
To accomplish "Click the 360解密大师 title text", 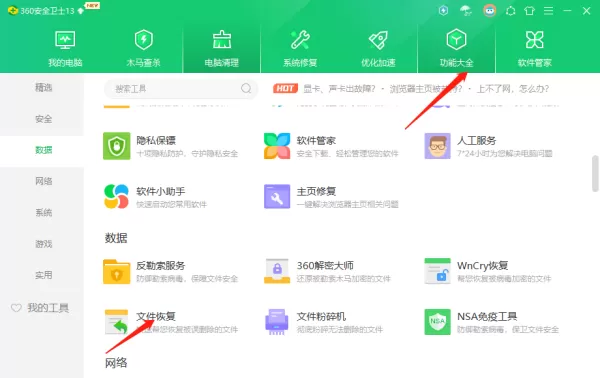I will [325, 265].
